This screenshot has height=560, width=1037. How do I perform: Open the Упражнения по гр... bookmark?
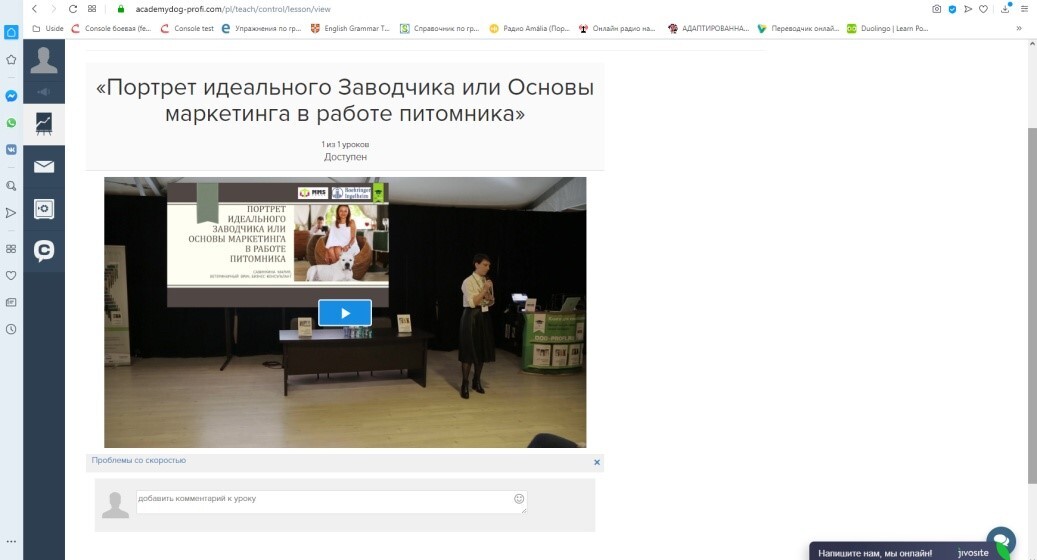[261, 28]
